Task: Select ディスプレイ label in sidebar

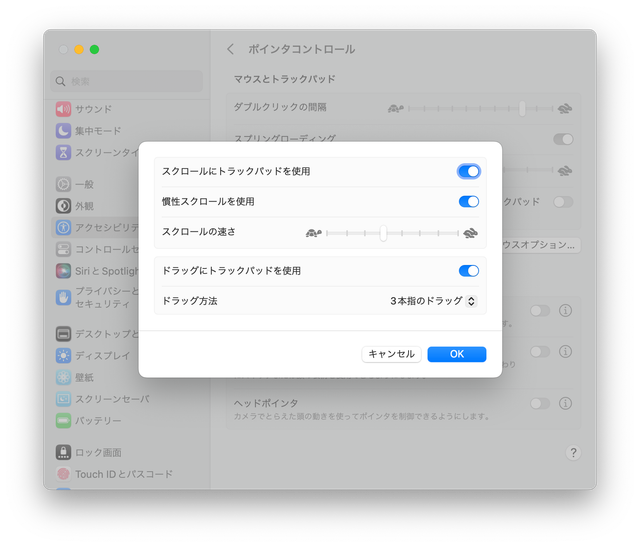Action: [102, 356]
